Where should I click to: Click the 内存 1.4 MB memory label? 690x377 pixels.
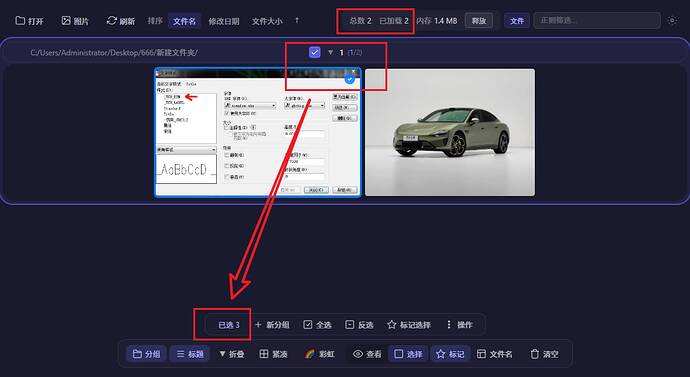point(437,21)
